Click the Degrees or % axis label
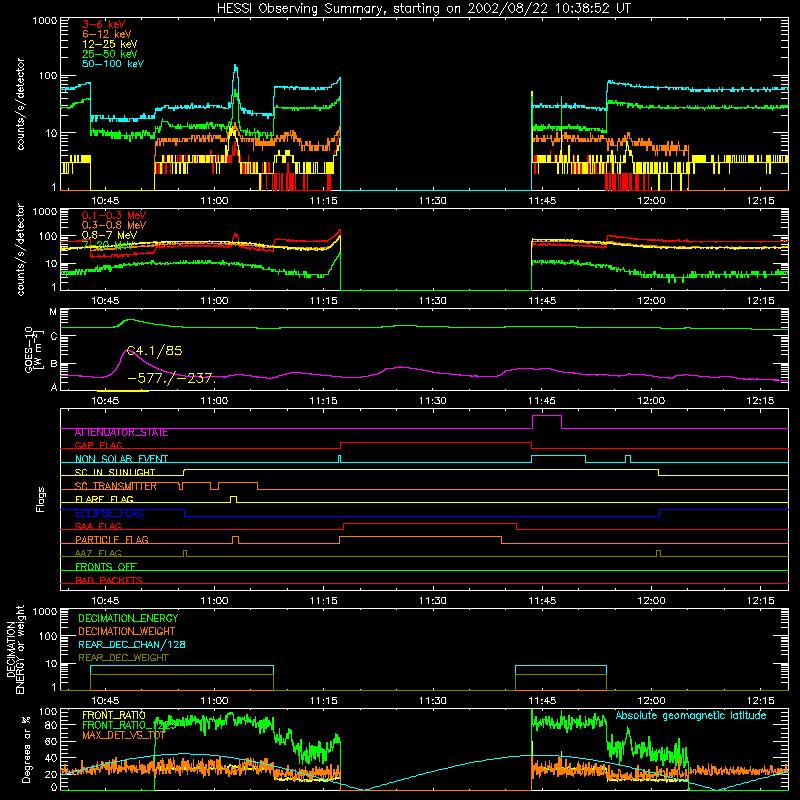 pyautogui.click(x=26, y=749)
